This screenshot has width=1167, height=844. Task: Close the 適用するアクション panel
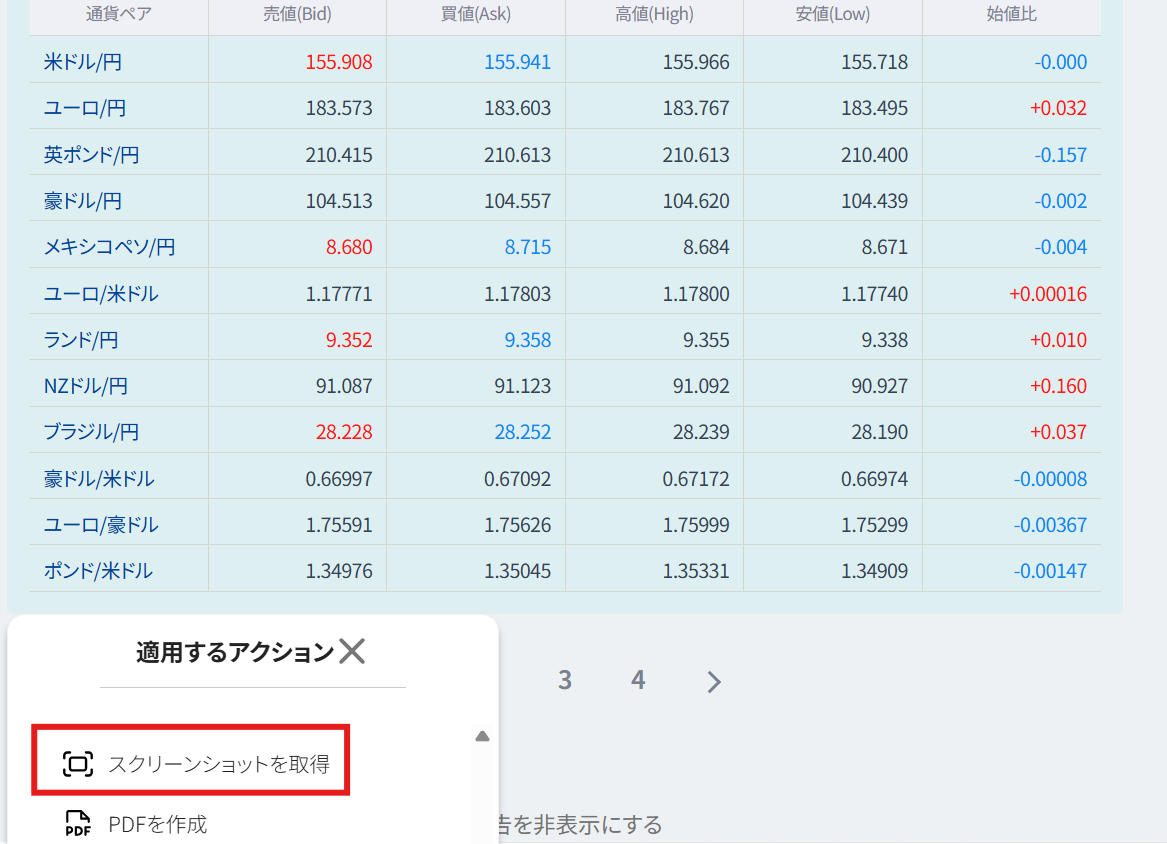click(352, 651)
